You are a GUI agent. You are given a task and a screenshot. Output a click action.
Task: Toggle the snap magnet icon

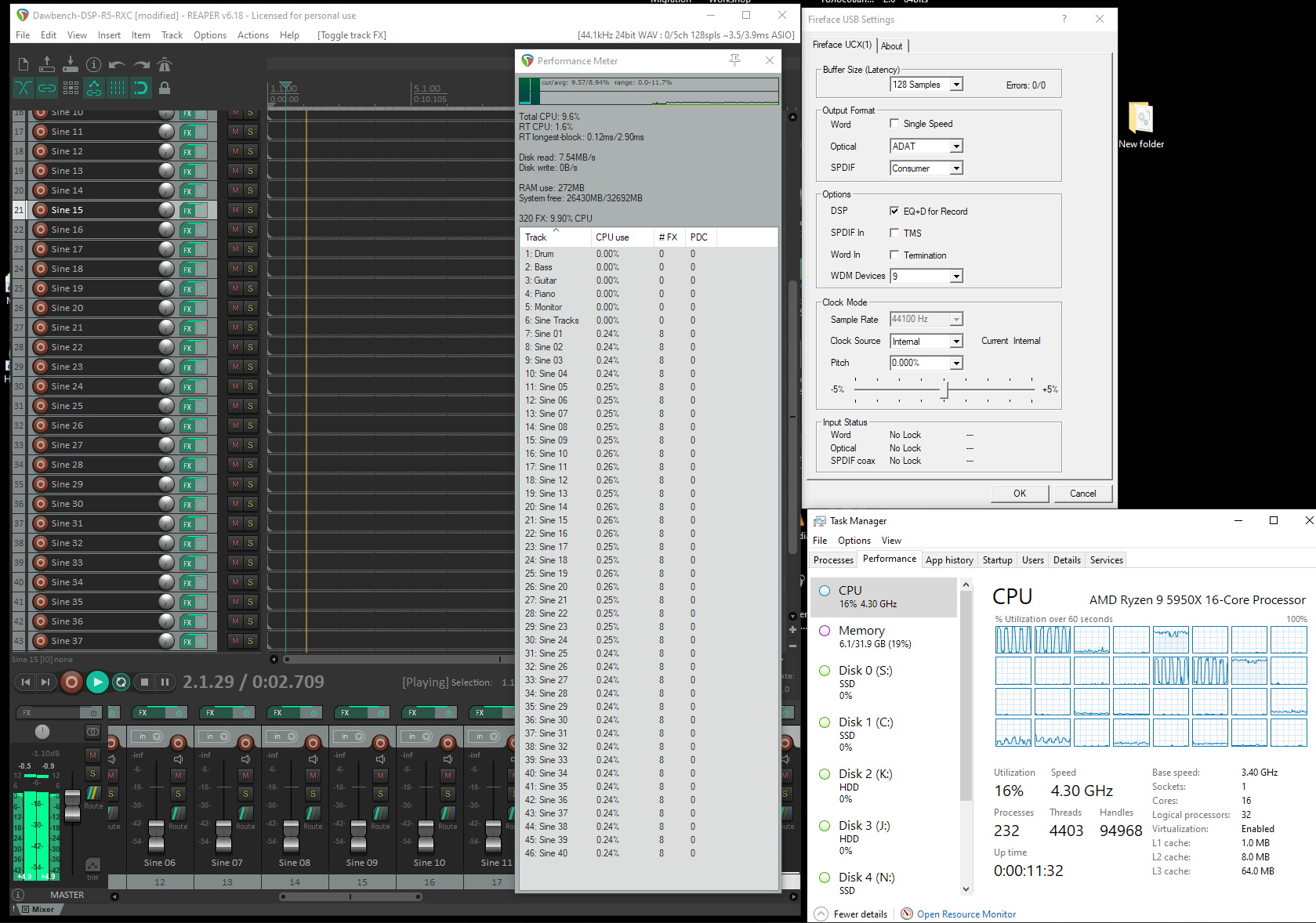click(x=141, y=89)
